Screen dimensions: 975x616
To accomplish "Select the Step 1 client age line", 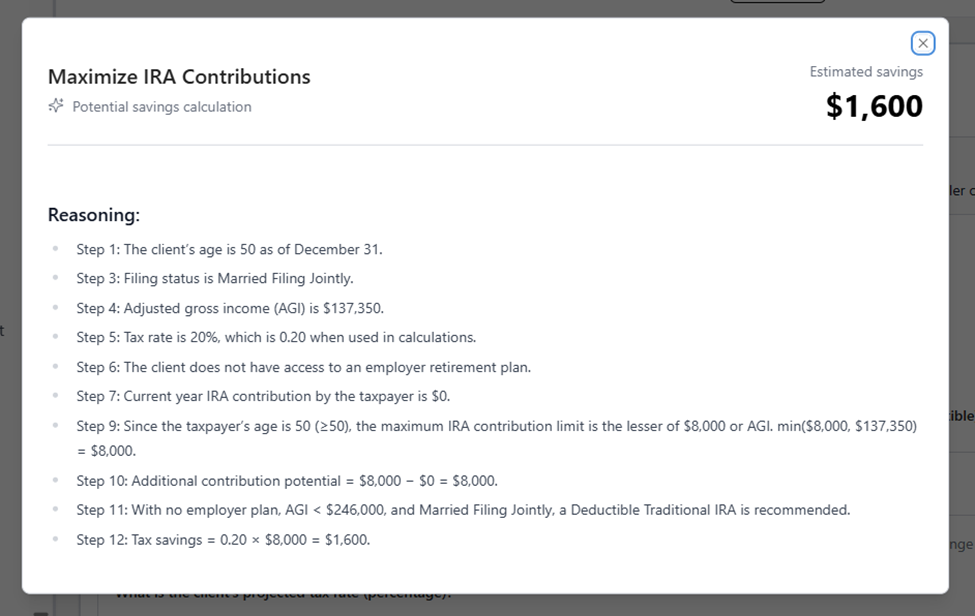I will 229,249.
